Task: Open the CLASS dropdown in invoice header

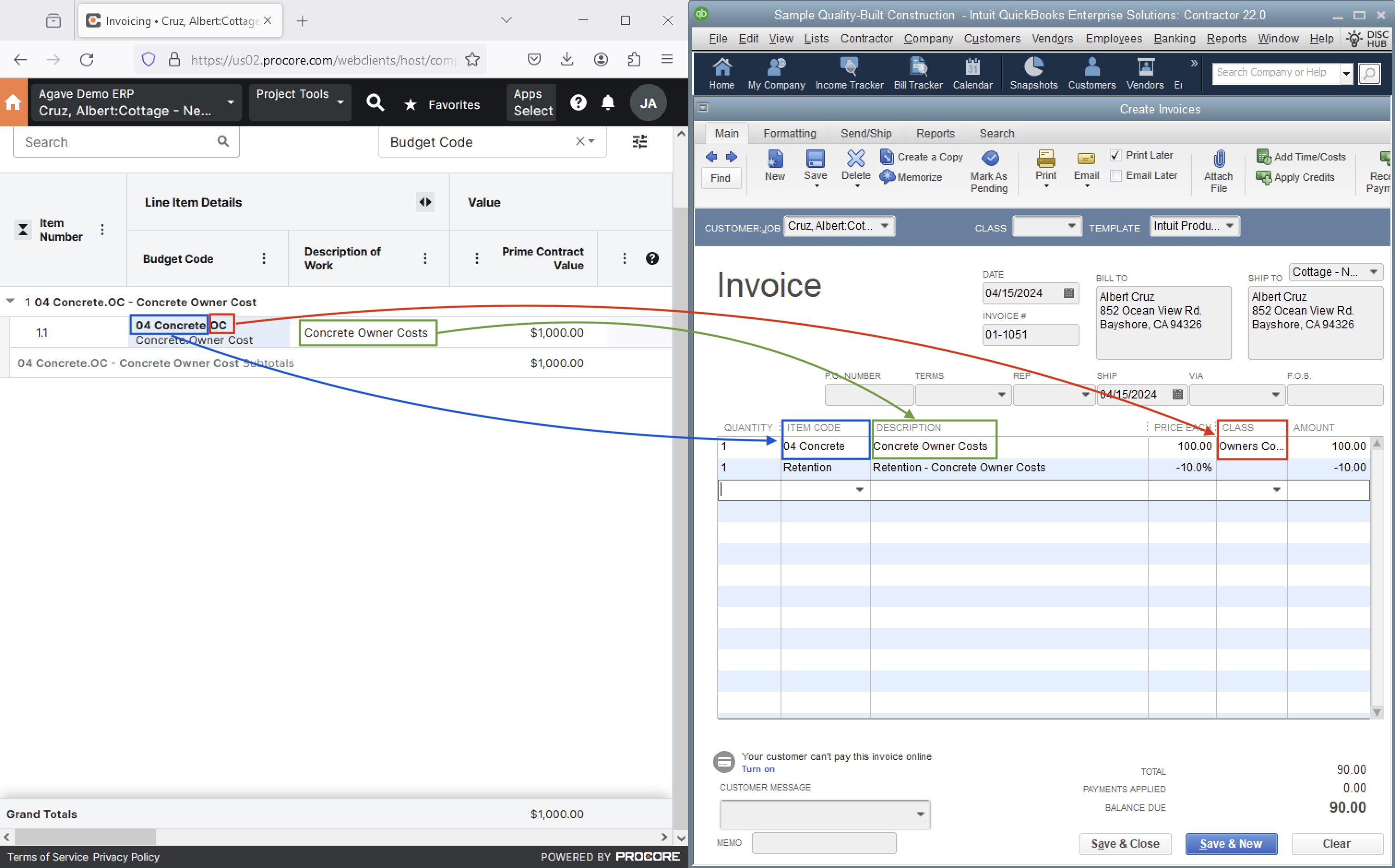Action: [1071, 226]
